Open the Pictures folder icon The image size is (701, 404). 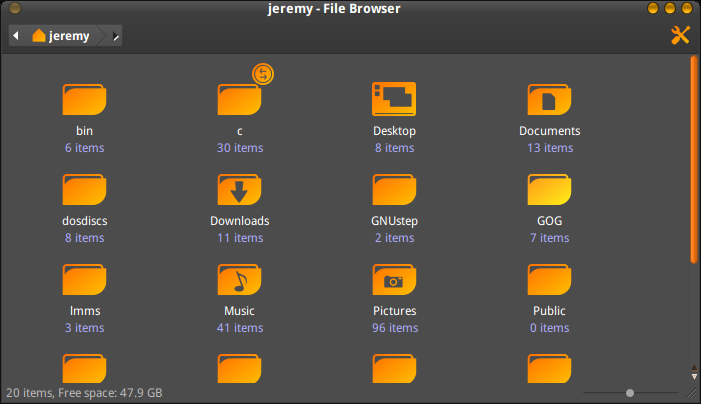coord(394,279)
